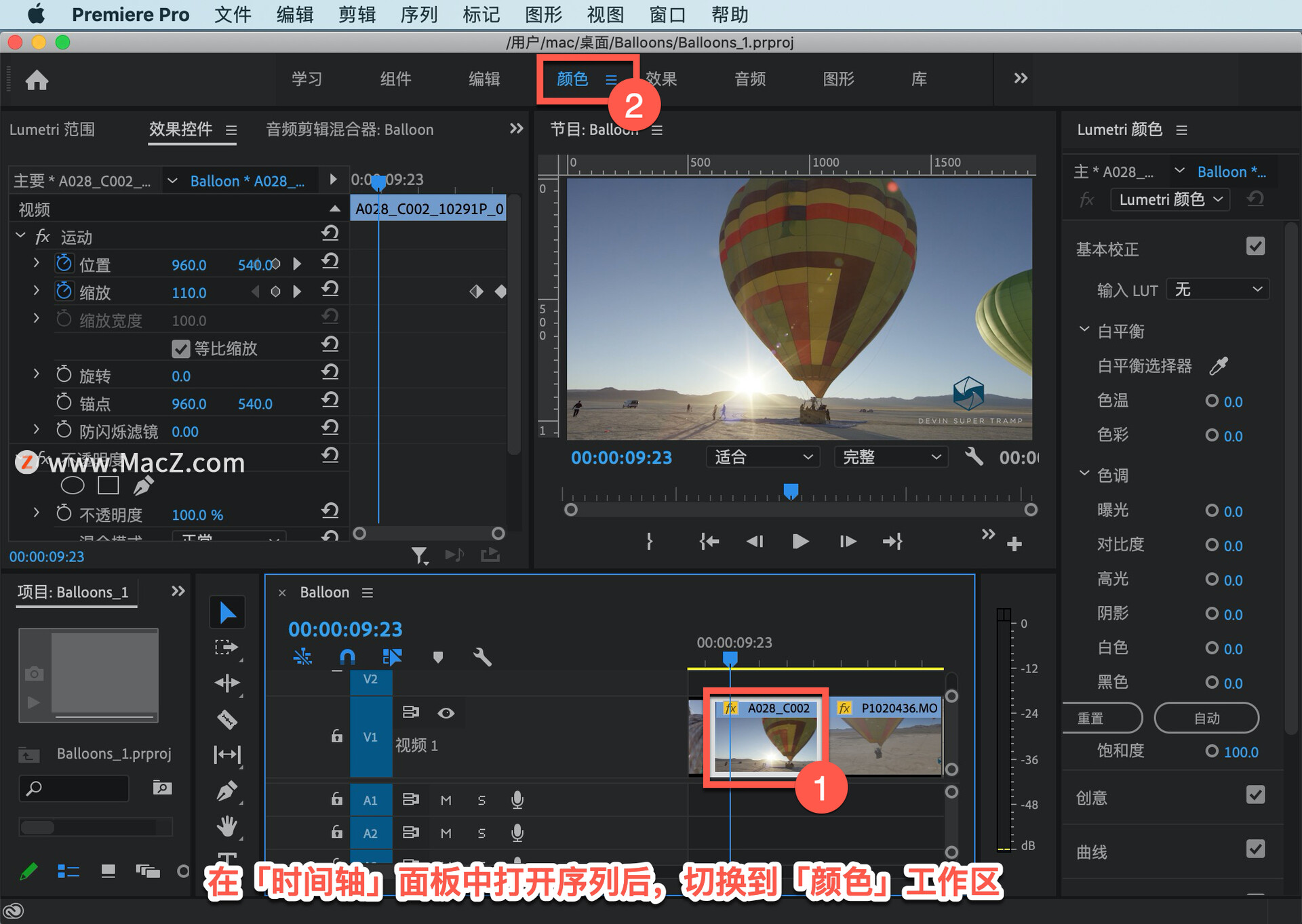Step forward one frame
The image size is (1302, 924).
pyautogui.click(x=848, y=541)
